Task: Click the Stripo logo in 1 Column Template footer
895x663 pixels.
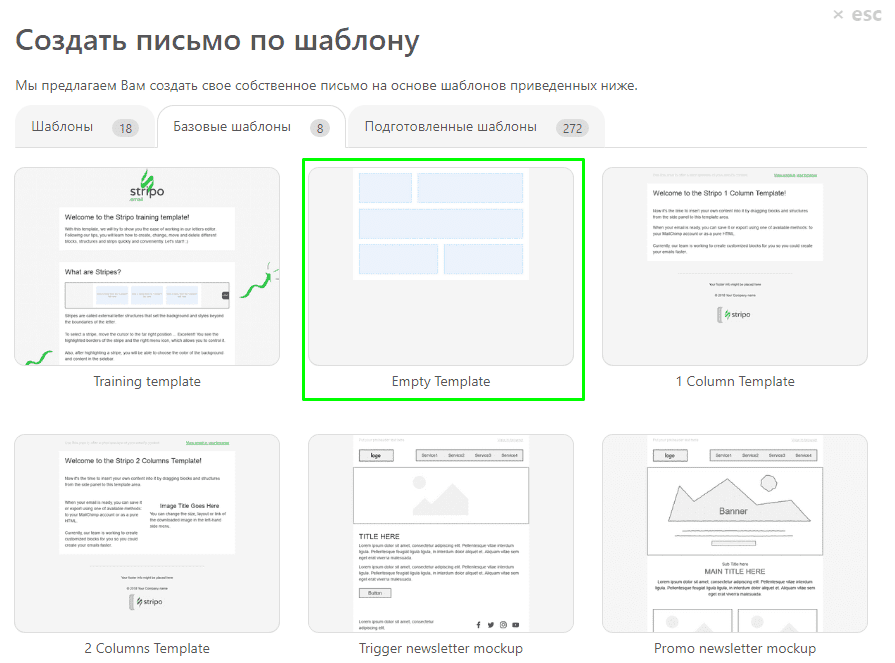Action: pyautogui.click(x=735, y=313)
